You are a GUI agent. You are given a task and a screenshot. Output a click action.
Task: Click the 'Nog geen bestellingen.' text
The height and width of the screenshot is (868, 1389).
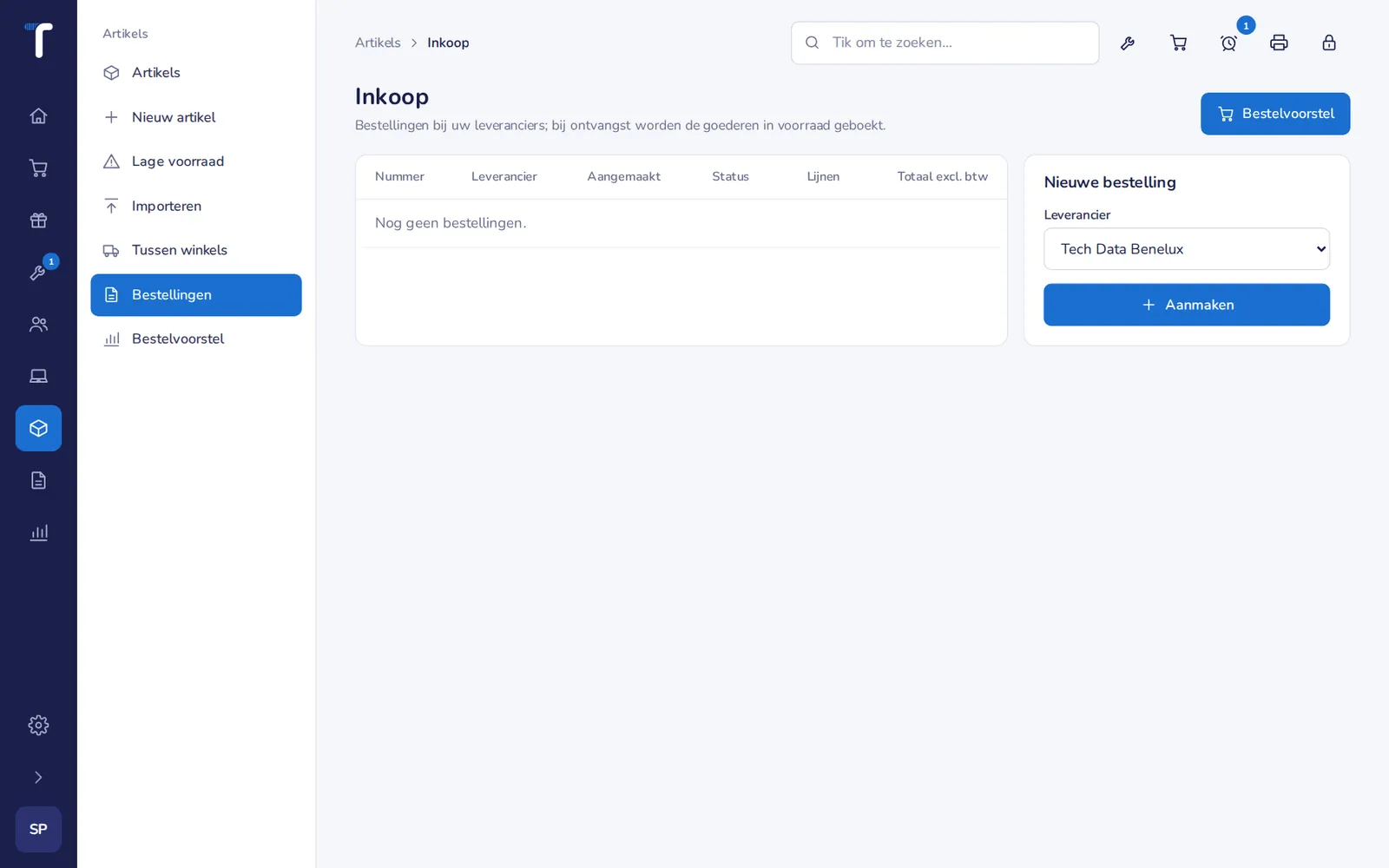click(451, 223)
